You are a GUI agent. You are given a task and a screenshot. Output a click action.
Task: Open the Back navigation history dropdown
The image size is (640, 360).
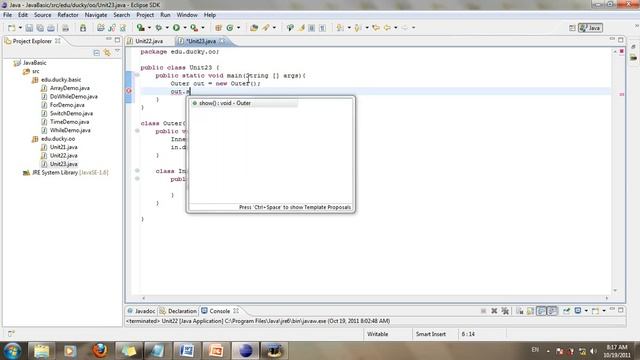coord(396,28)
